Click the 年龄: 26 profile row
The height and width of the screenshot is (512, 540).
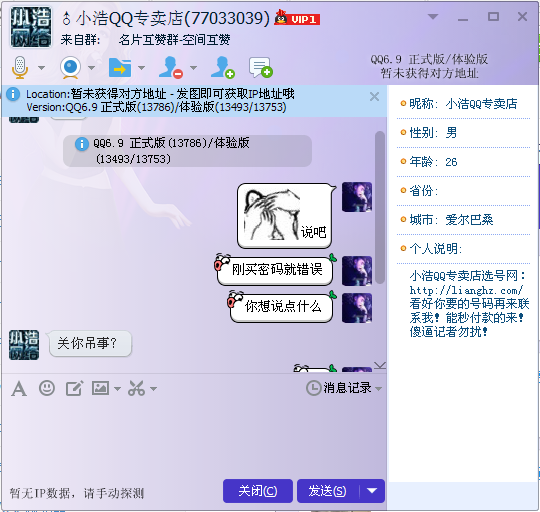tap(463, 161)
